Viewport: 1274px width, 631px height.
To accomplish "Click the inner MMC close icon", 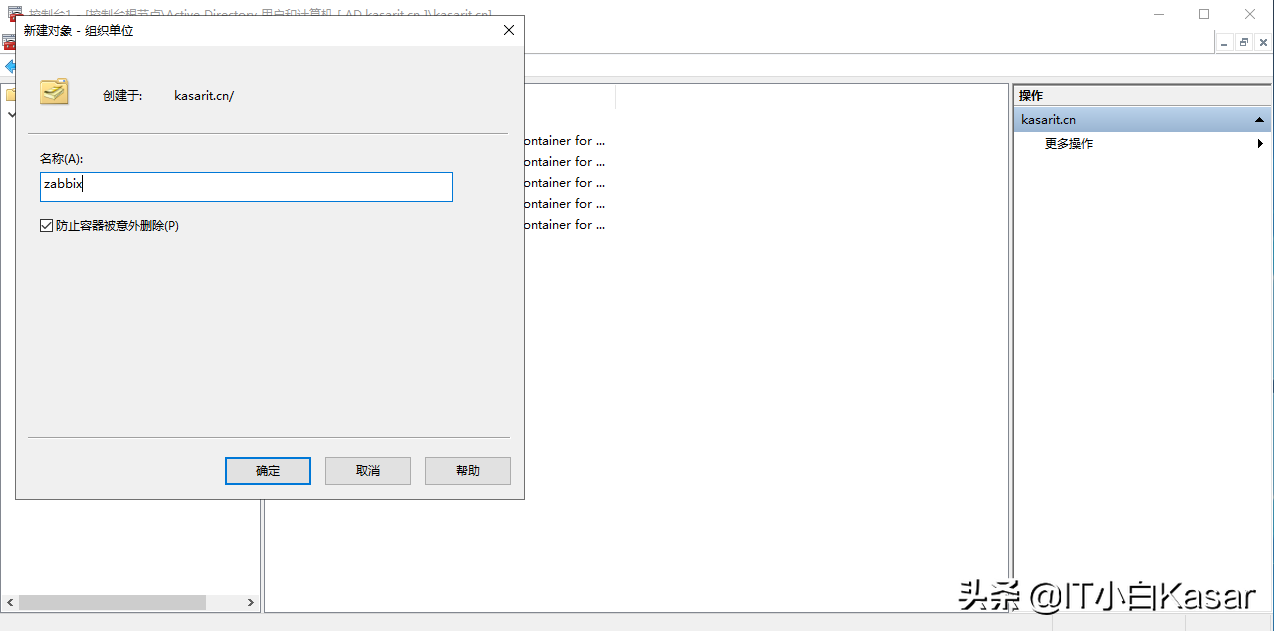I will tap(1263, 42).
